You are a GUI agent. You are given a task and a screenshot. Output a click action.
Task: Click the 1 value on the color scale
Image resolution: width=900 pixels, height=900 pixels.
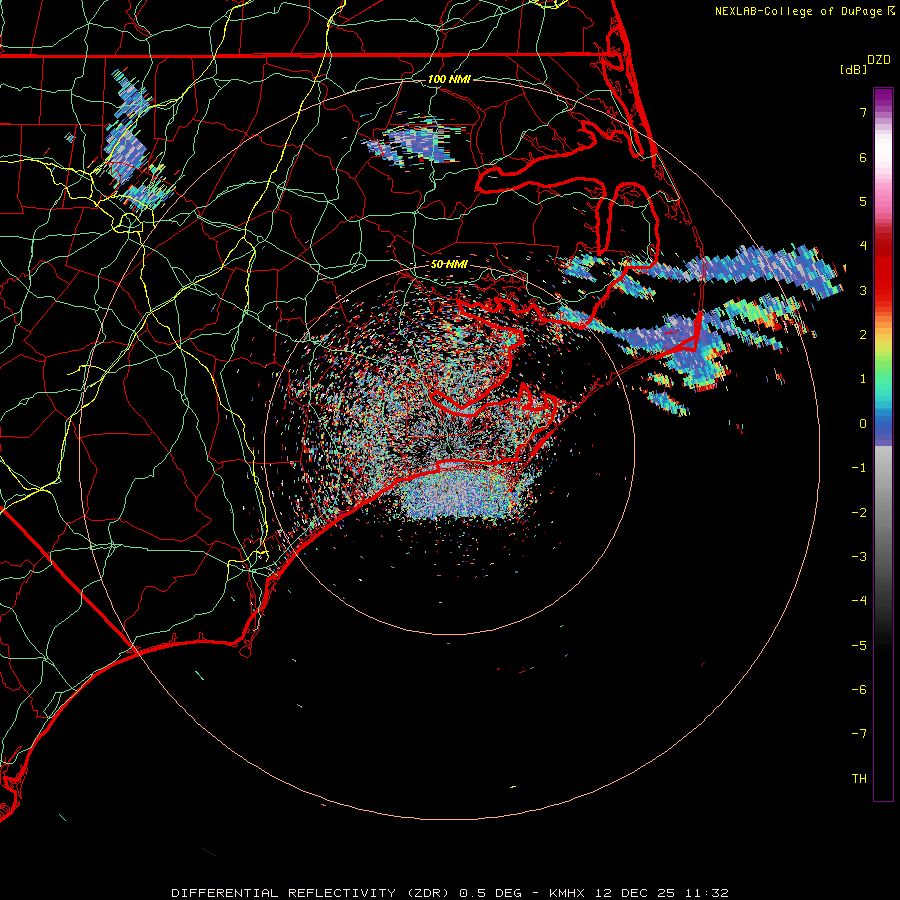tap(863, 379)
